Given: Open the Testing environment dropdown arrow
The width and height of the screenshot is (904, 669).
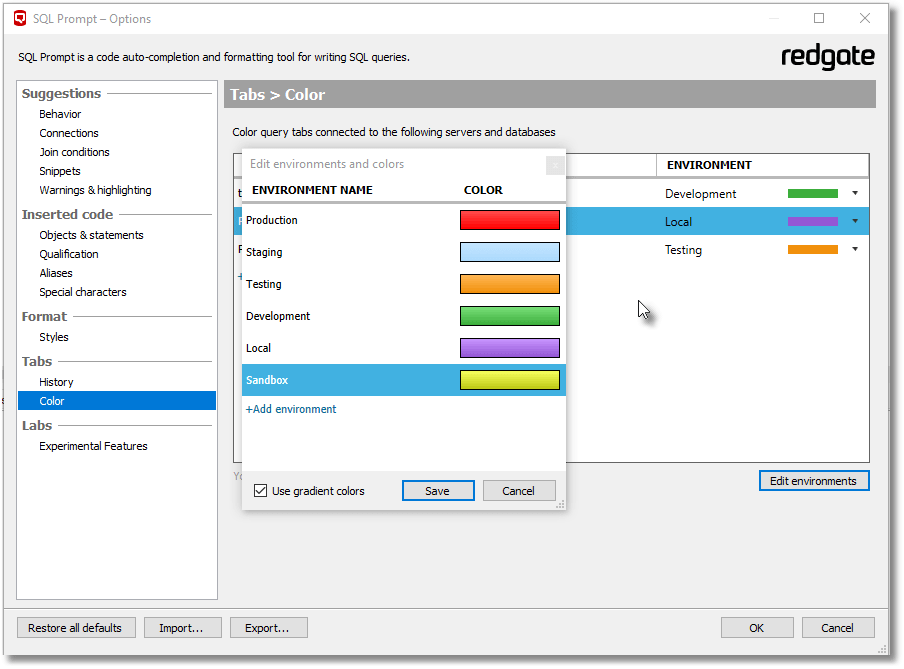Looking at the screenshot, I should click(855, 249).
